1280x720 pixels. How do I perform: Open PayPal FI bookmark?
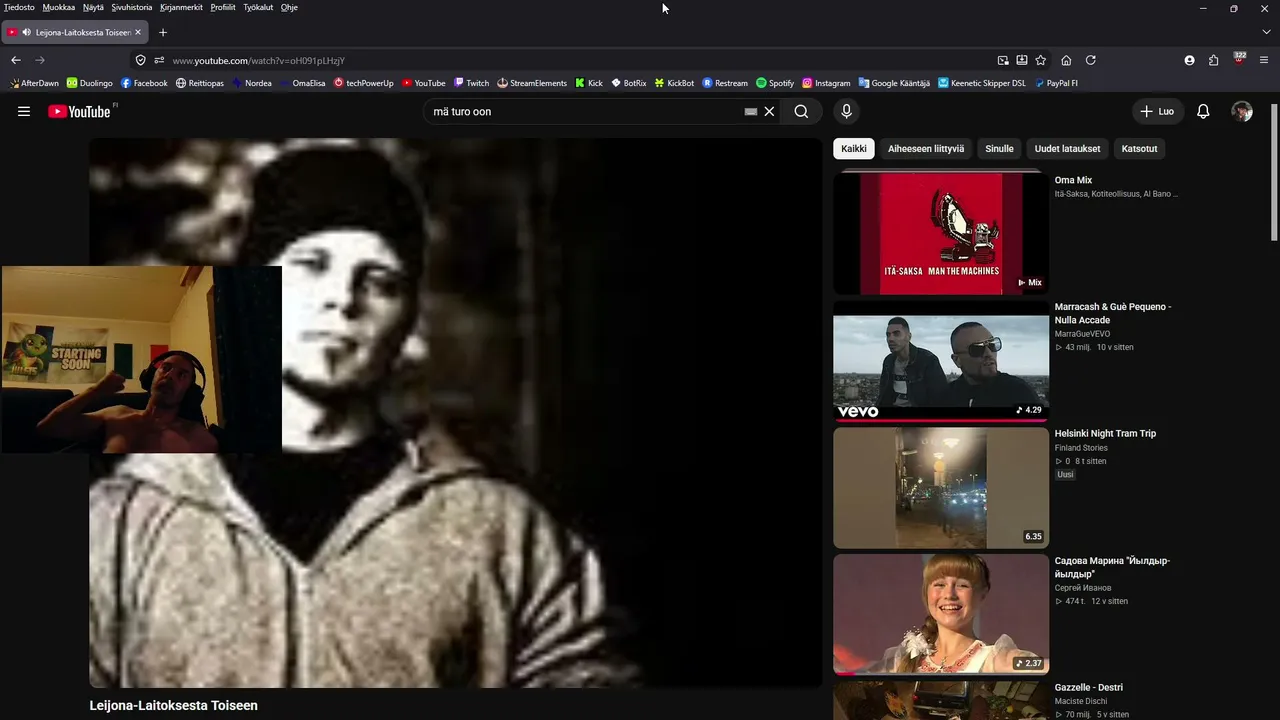point(1056,83)
